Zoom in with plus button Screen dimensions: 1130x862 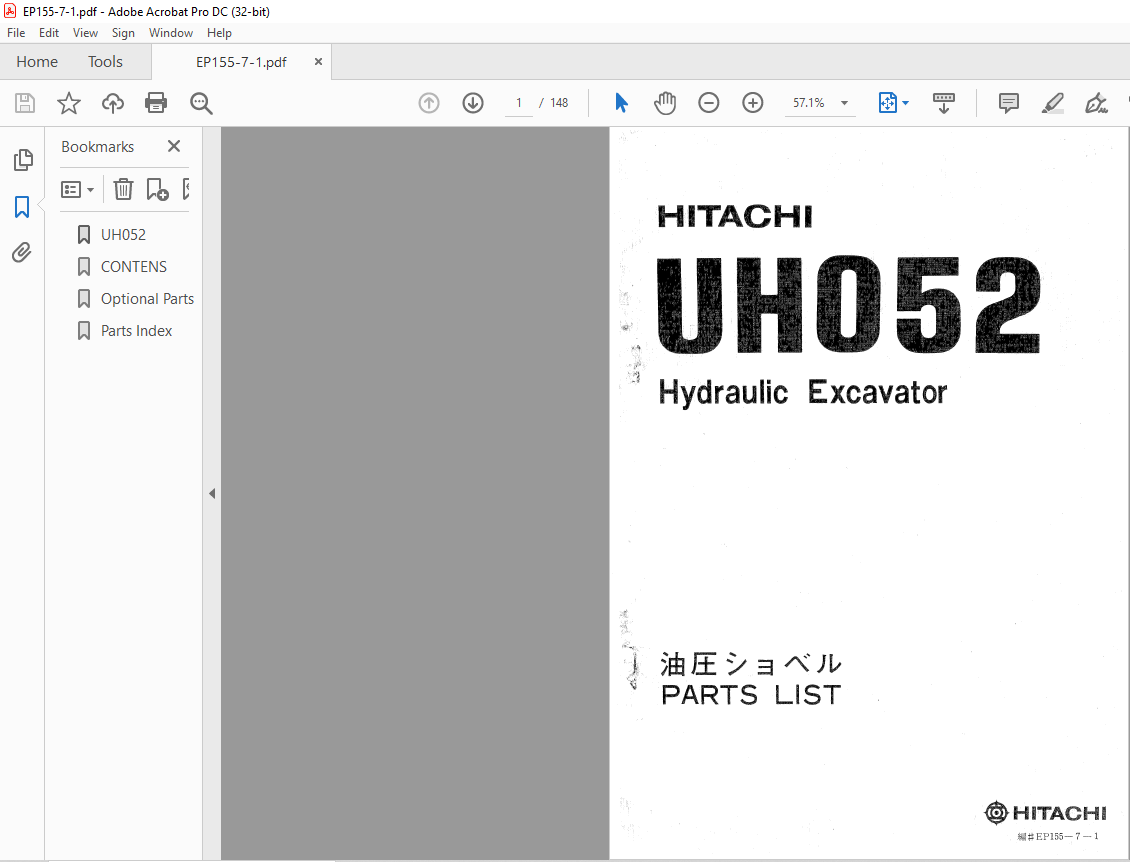click(x=752, y=103)
